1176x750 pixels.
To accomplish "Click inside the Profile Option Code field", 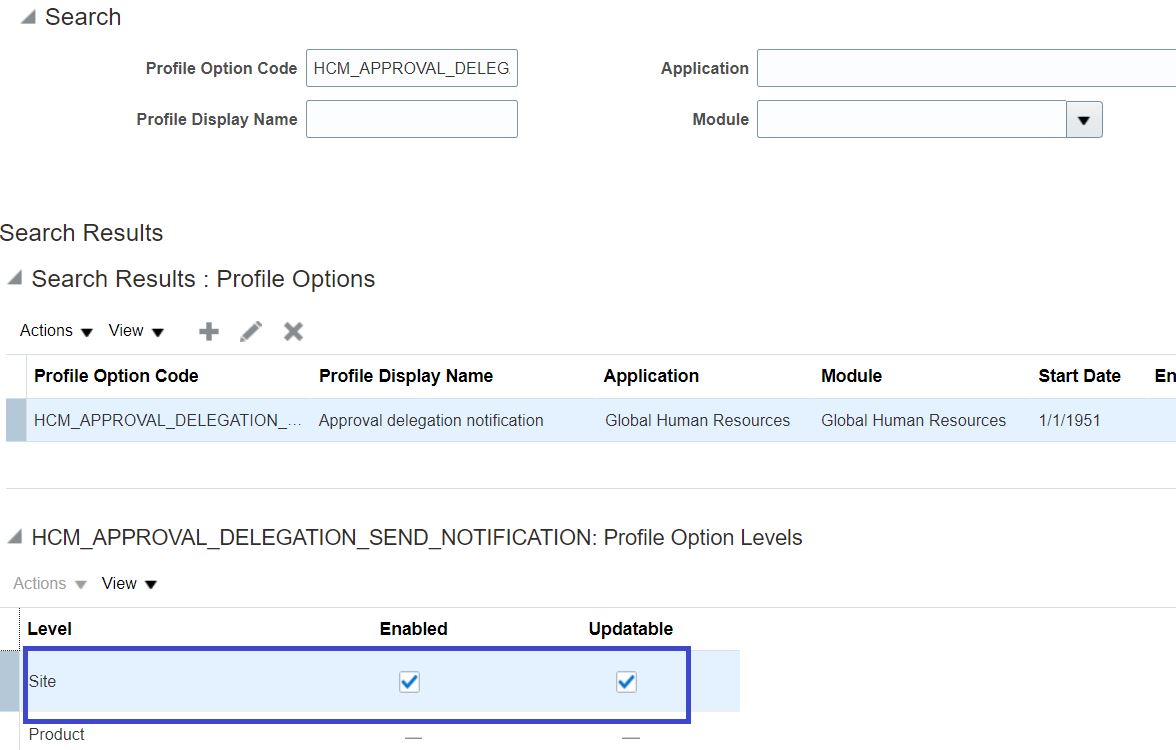I will tap(410, 68).
